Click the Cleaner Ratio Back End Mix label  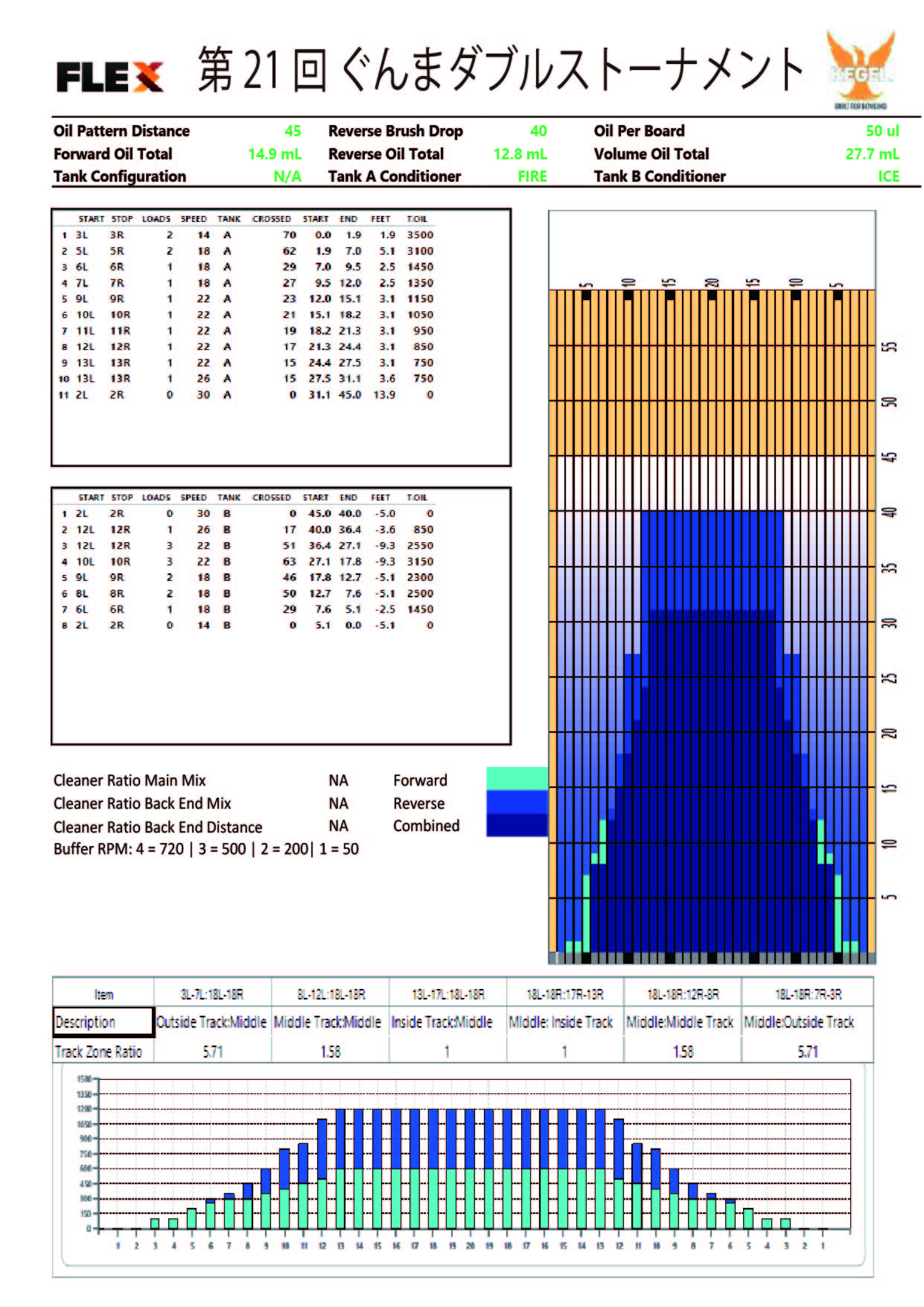pyautogui.click(x=142, y=804)
